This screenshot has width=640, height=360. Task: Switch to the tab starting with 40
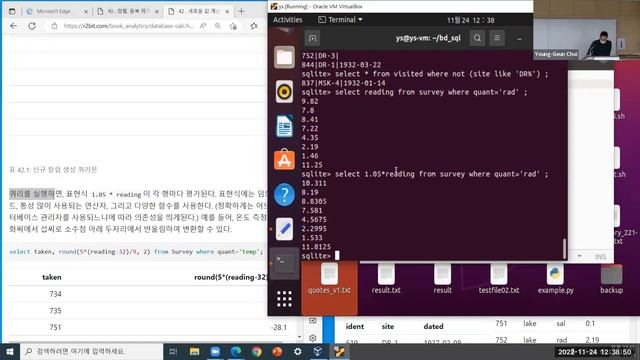[128, 11]
